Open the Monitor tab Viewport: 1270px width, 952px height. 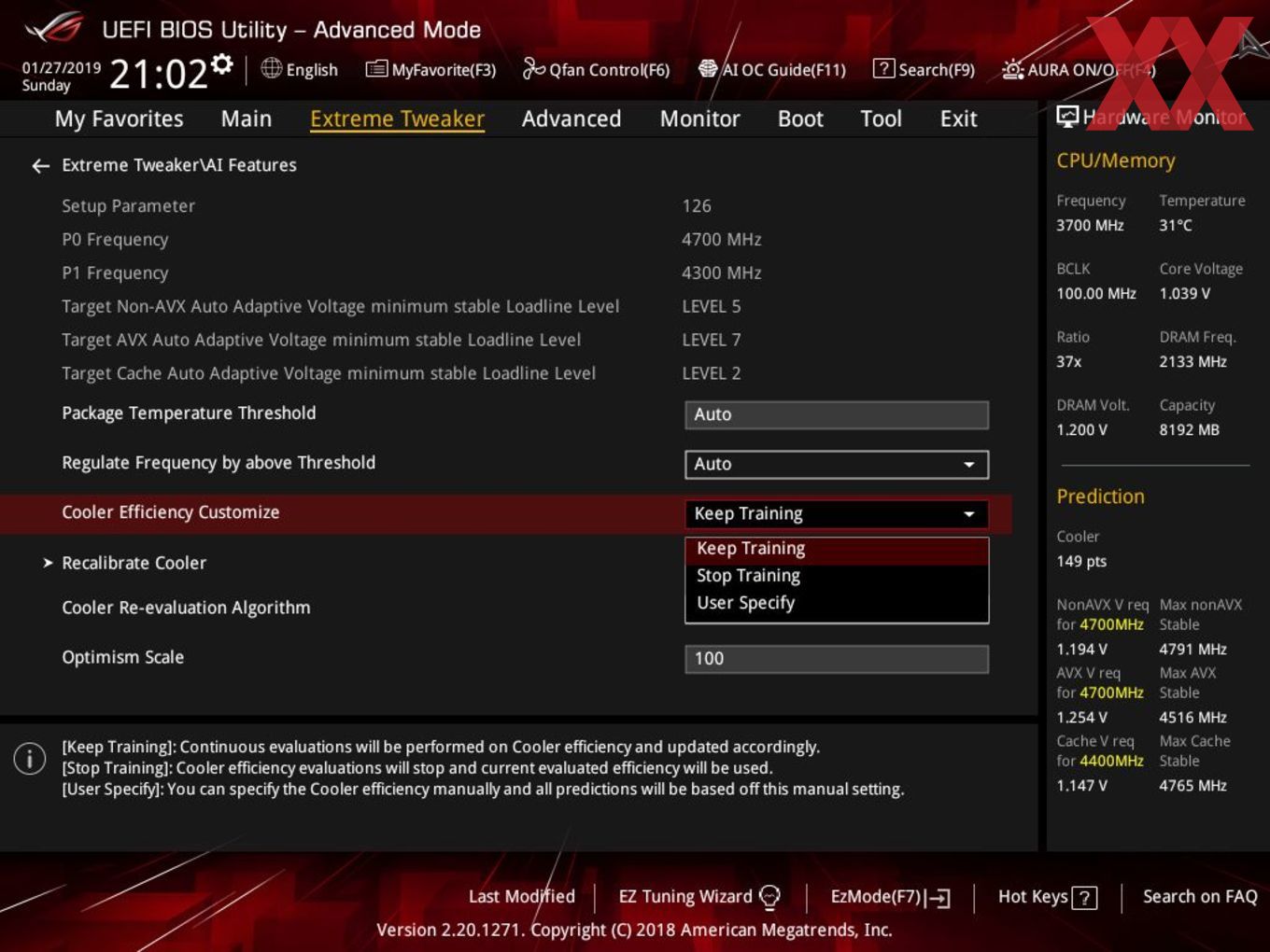click(699, 119)
